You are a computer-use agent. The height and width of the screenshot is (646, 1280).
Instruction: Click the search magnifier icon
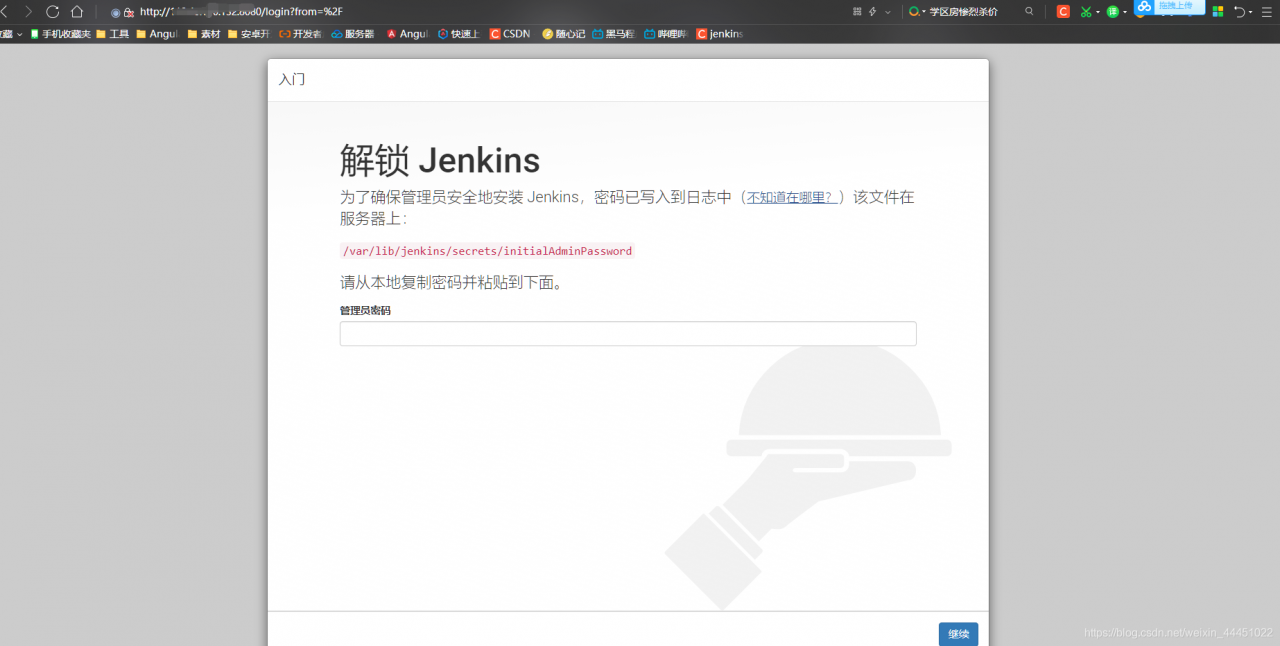(x=1029, y=11)
